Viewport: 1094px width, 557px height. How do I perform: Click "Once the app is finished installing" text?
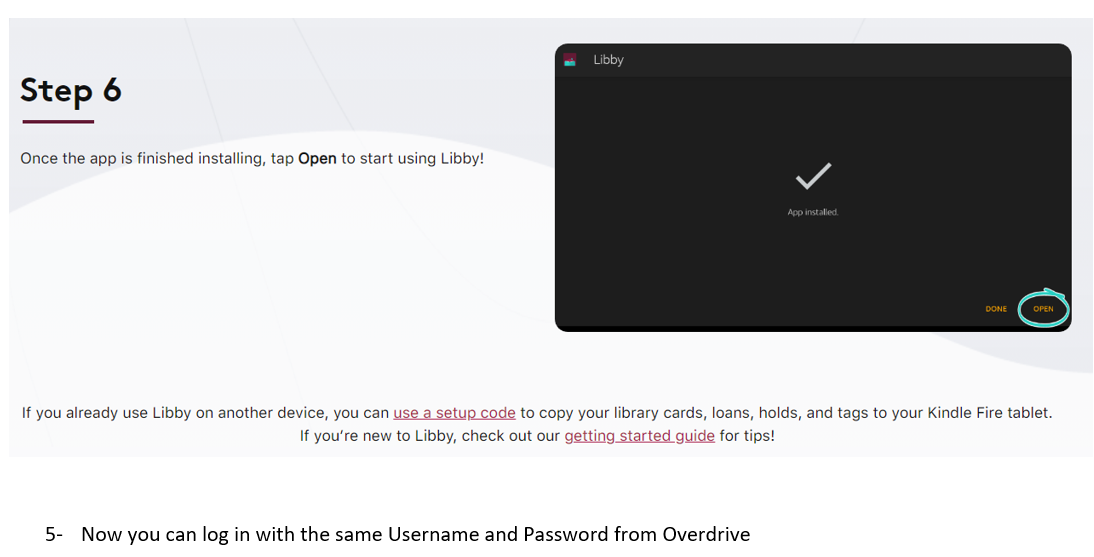tap(143, 159)
